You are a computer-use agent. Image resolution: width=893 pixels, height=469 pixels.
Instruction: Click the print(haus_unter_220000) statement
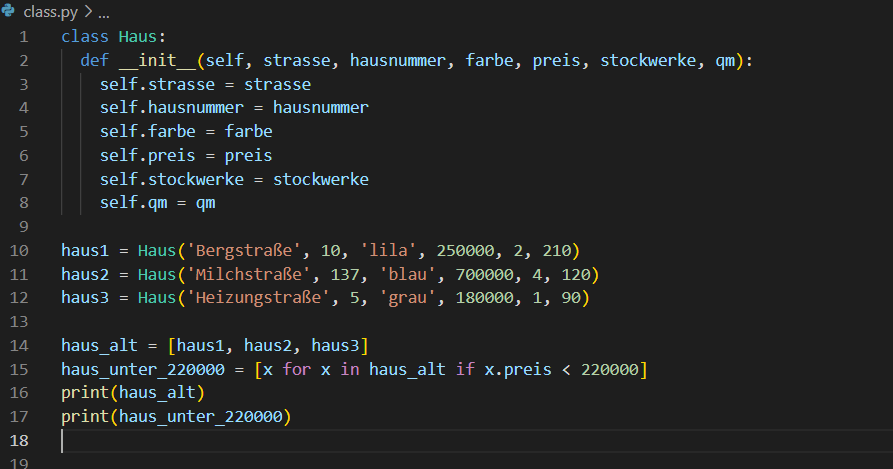[x=176, y=416]
